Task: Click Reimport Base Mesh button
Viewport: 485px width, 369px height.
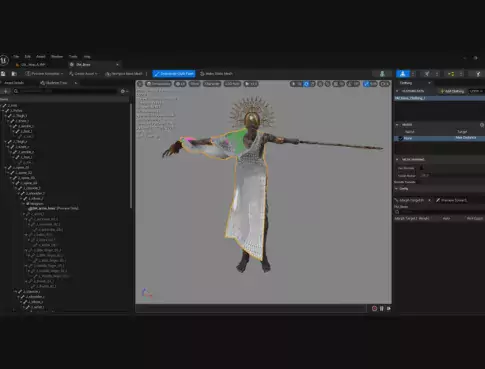Action: coord(124,74)
